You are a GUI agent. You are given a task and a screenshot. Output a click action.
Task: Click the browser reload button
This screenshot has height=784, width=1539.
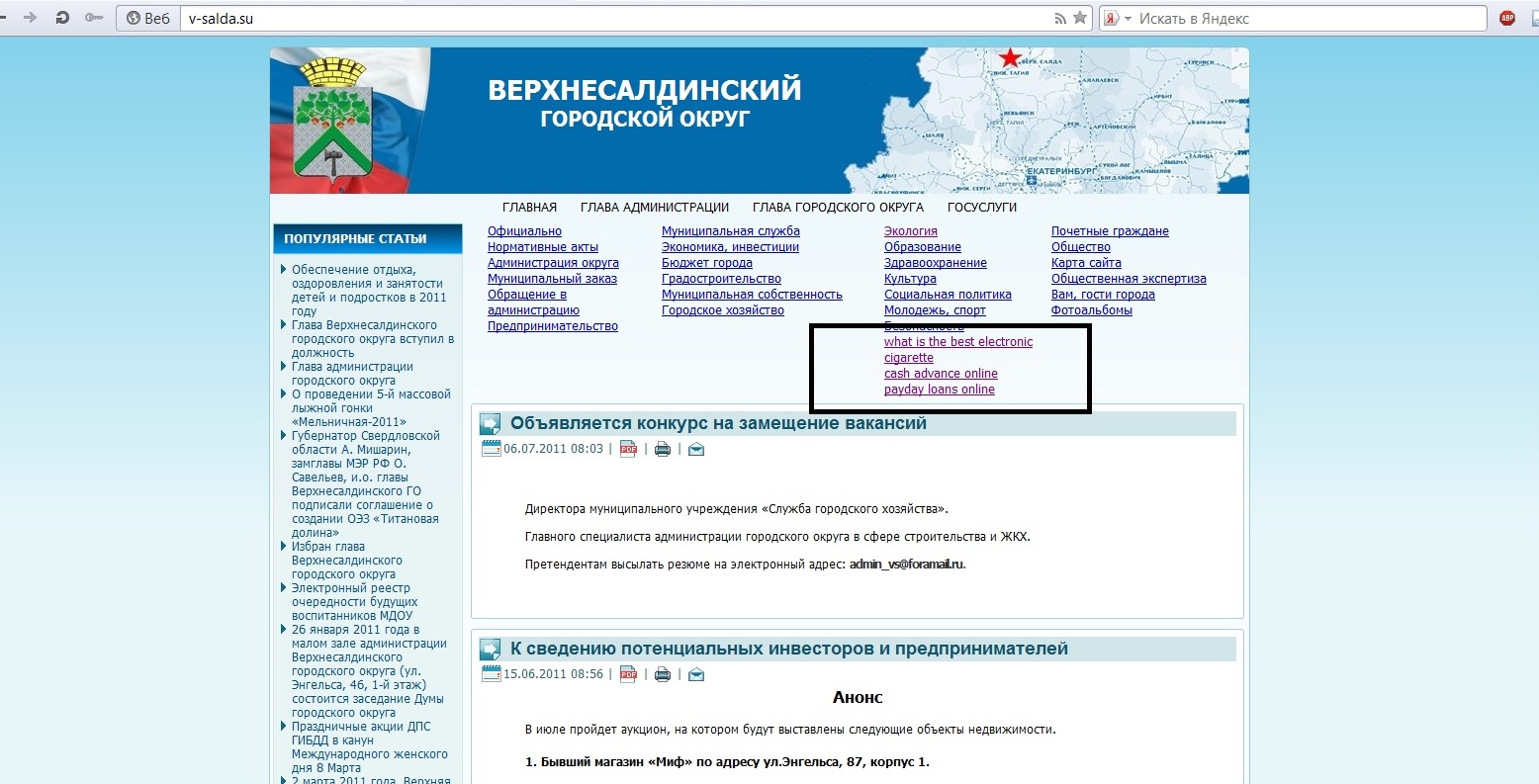62,18
